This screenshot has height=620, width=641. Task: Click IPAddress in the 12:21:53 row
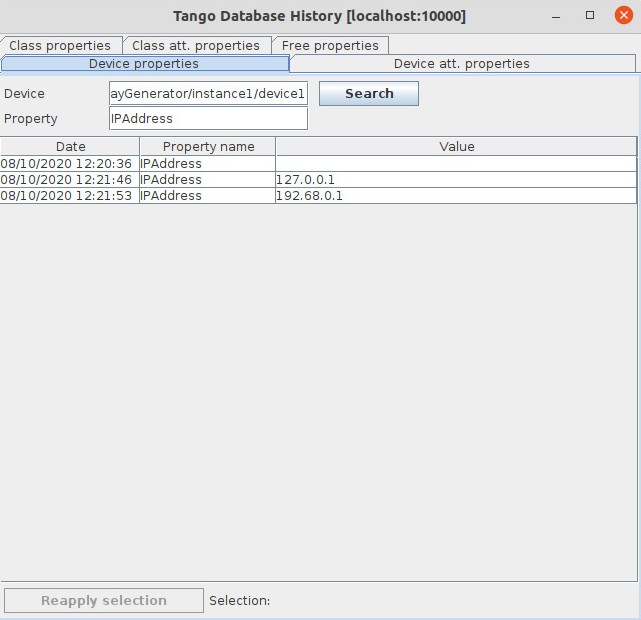point(208,196)
